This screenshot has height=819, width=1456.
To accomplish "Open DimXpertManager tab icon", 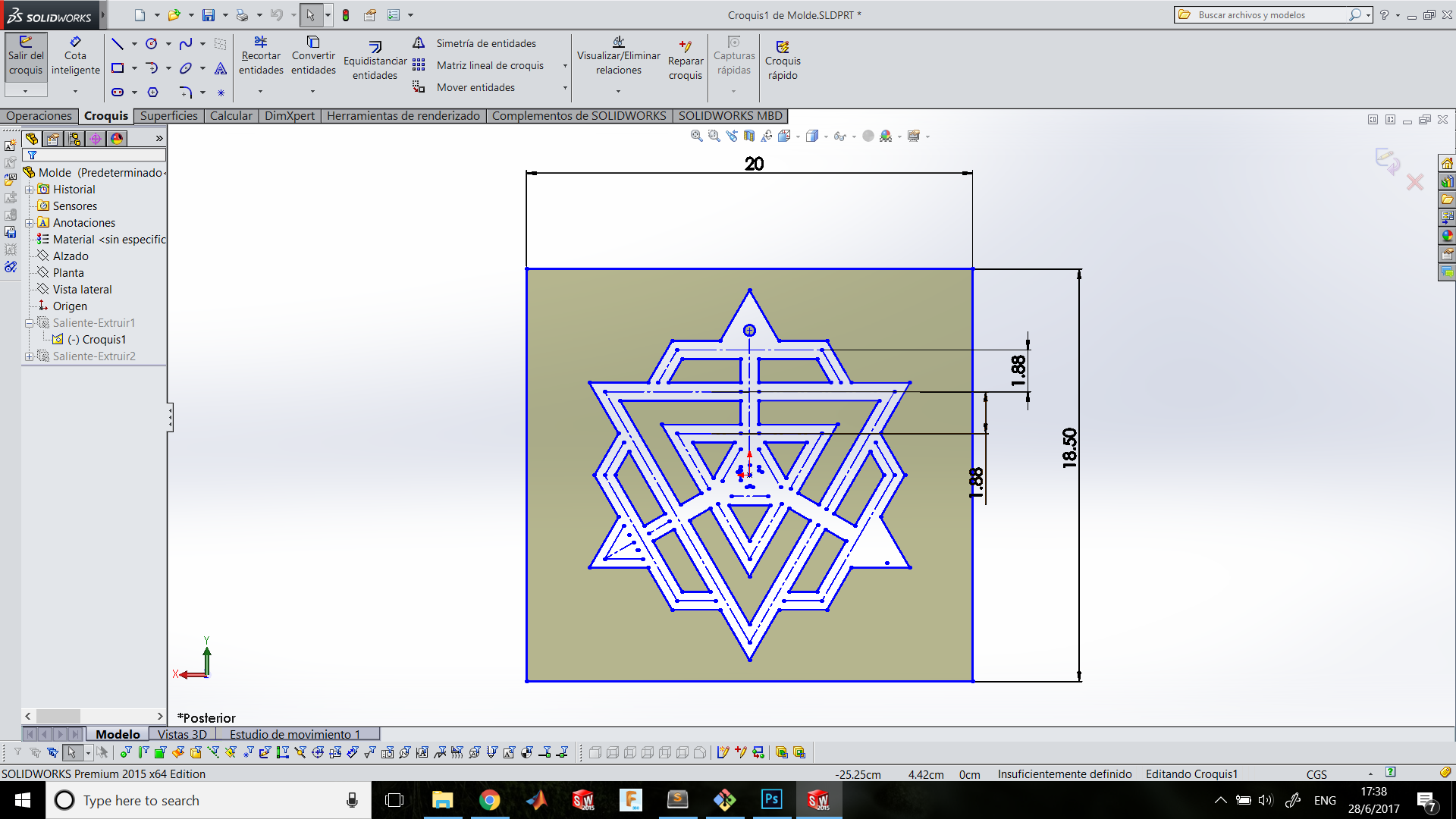I will tap(96, 139).
